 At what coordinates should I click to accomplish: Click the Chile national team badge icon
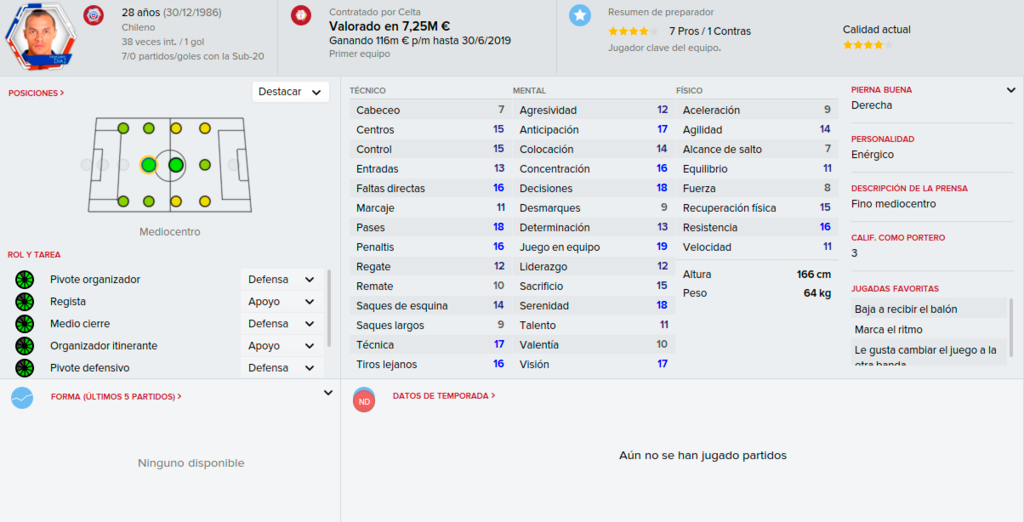(x=93, y=15)
